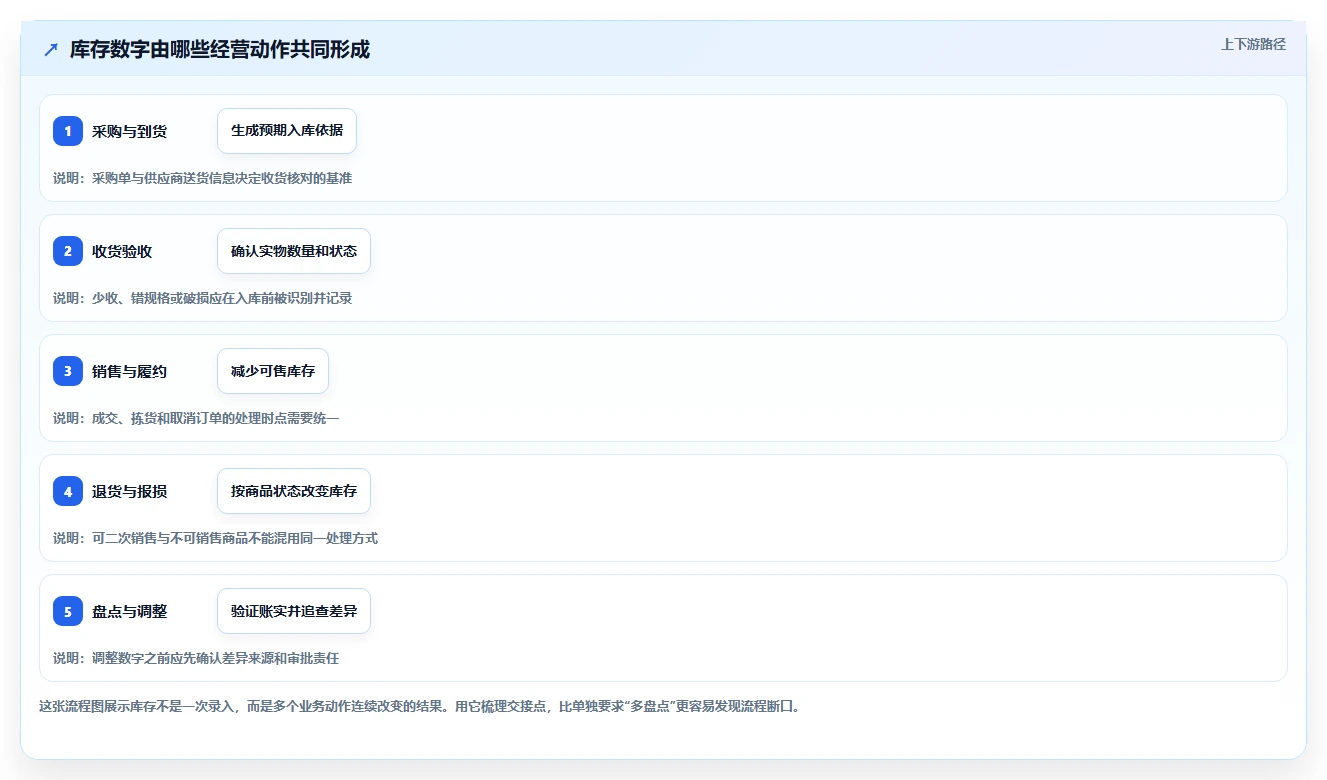Click the note about 调整数字之前应先确认差异来源

[x=196, y=658]
